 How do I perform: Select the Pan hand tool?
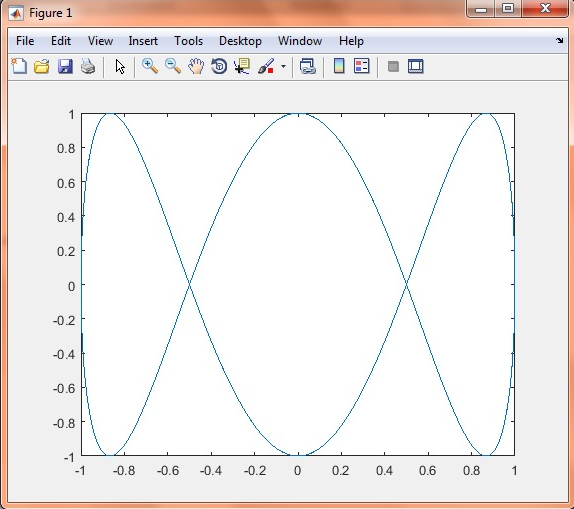point(196,66)
